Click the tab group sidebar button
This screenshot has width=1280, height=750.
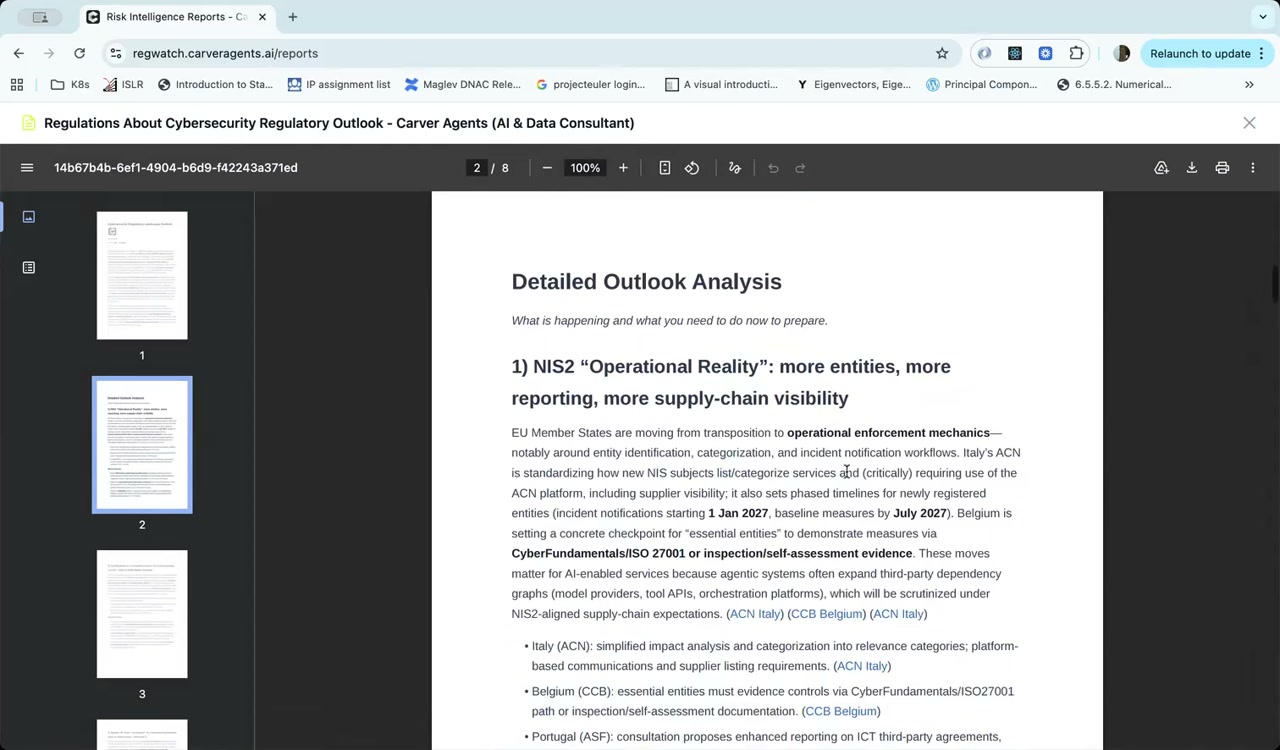[x=40, y=17]
